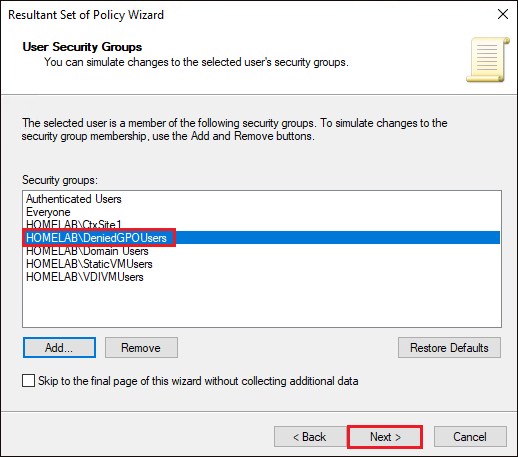
Task: Select the Everyone security group
Action: [x=48, y=212]
